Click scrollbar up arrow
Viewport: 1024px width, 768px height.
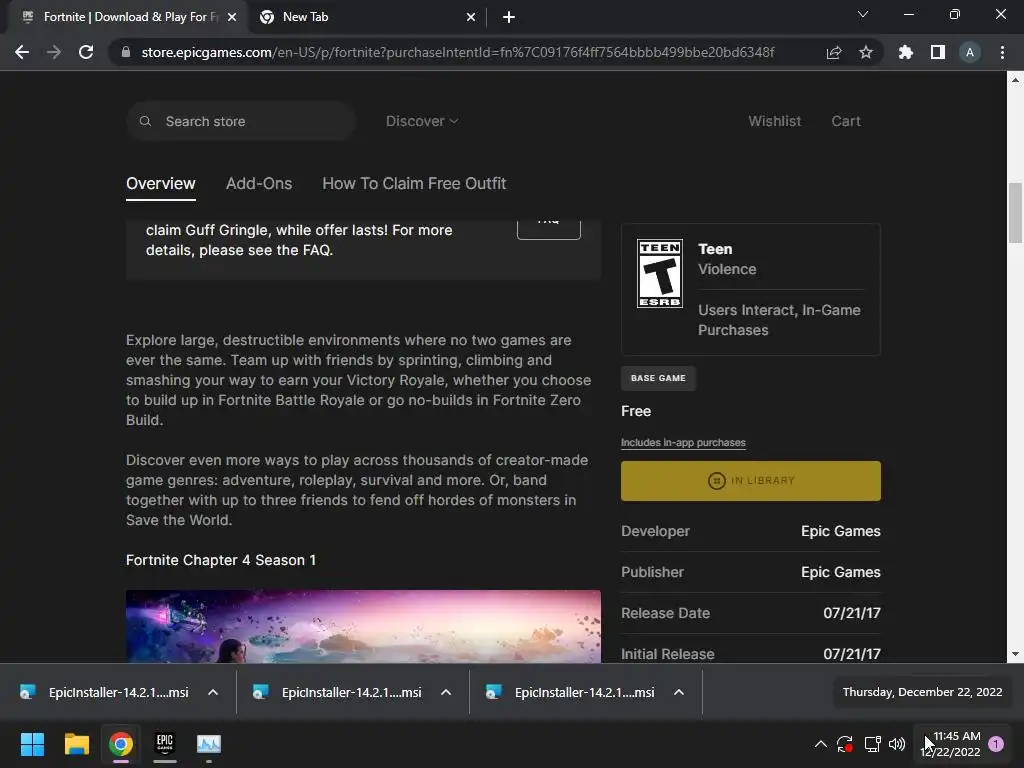click(x=1015, y=80)
